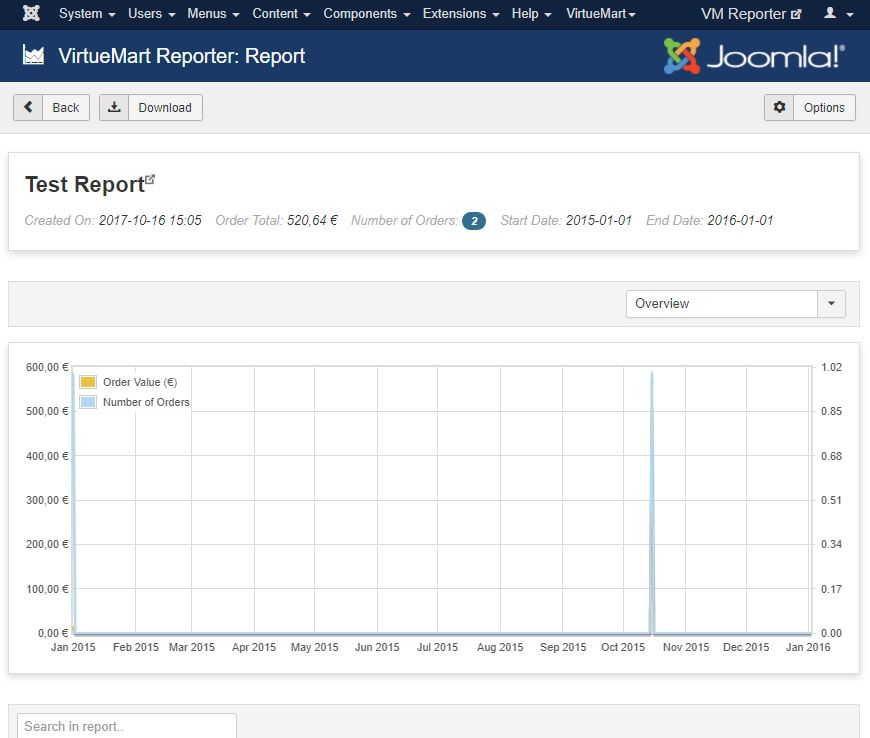Click the End Date value 2016-01-01
870x738 pixels.
pyautogui.click(x=740, y=220)
